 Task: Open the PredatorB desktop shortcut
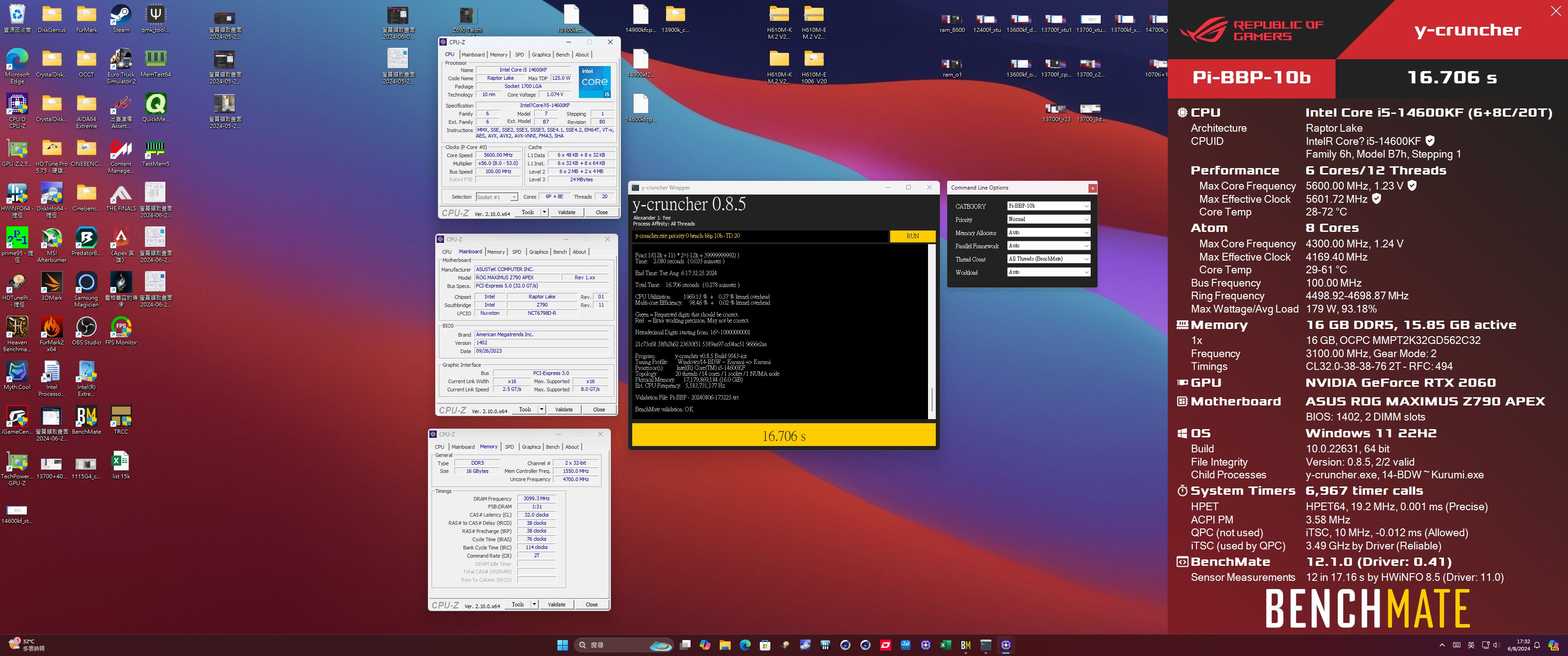tap(86, 241)
